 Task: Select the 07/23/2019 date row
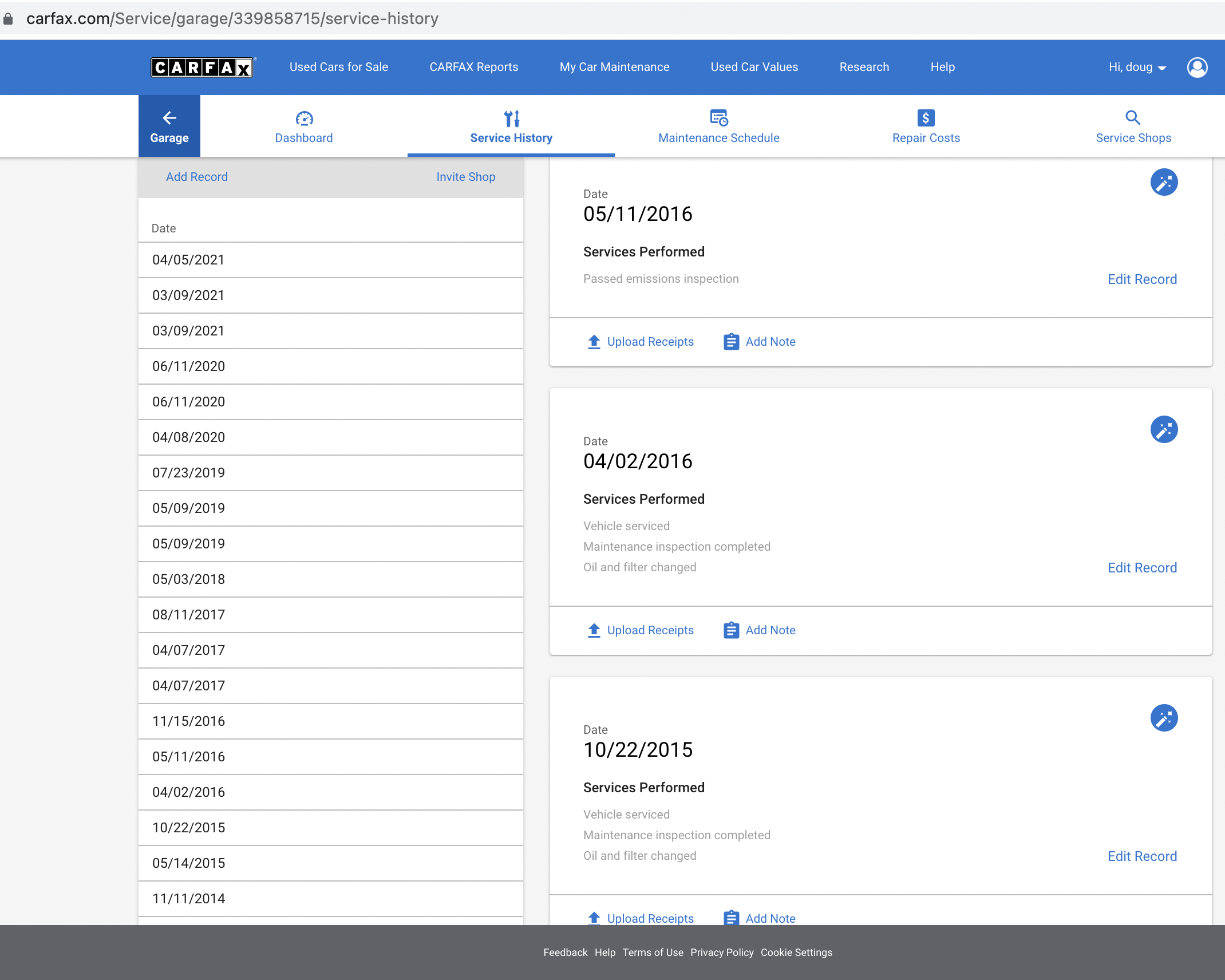331,473
